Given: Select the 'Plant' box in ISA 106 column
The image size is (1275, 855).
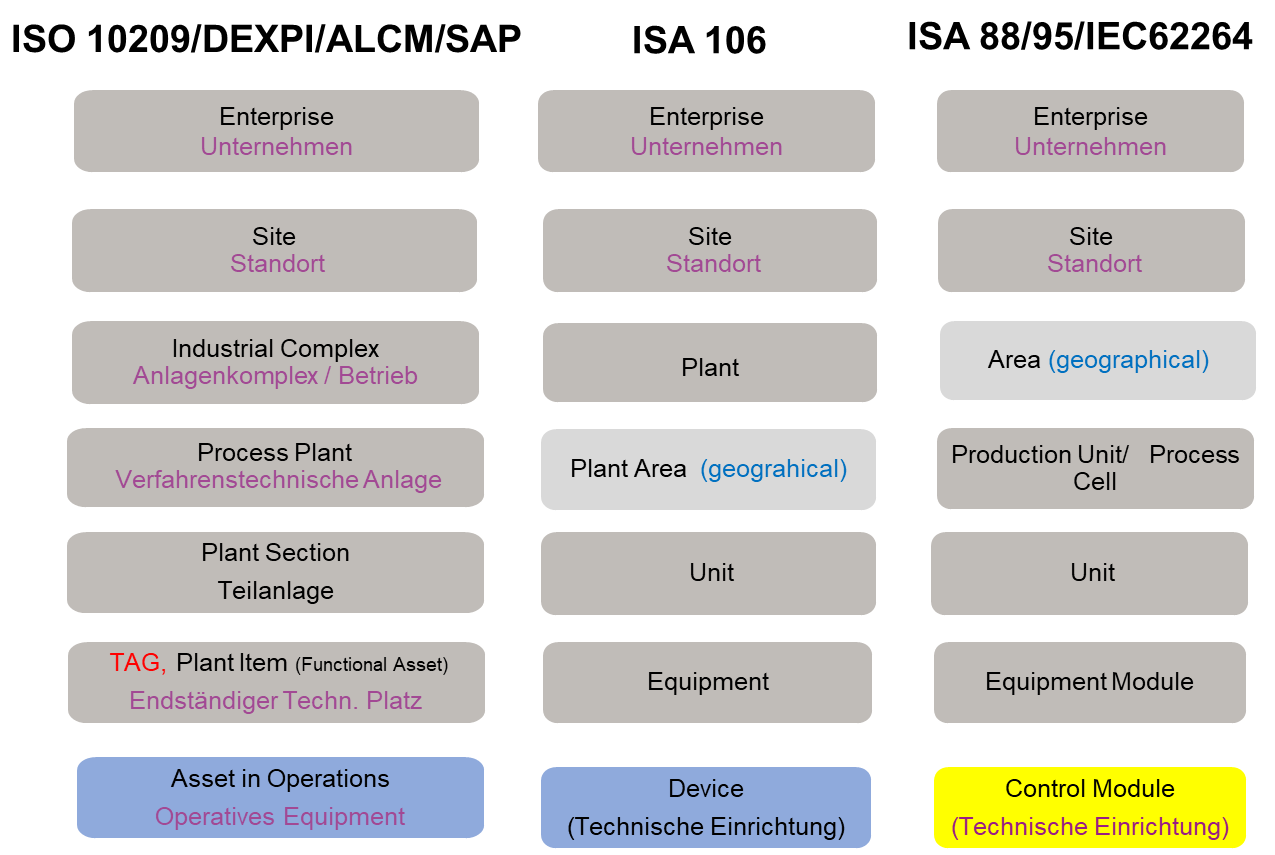Looking at the screenshot, I should (x=710, y=362).
